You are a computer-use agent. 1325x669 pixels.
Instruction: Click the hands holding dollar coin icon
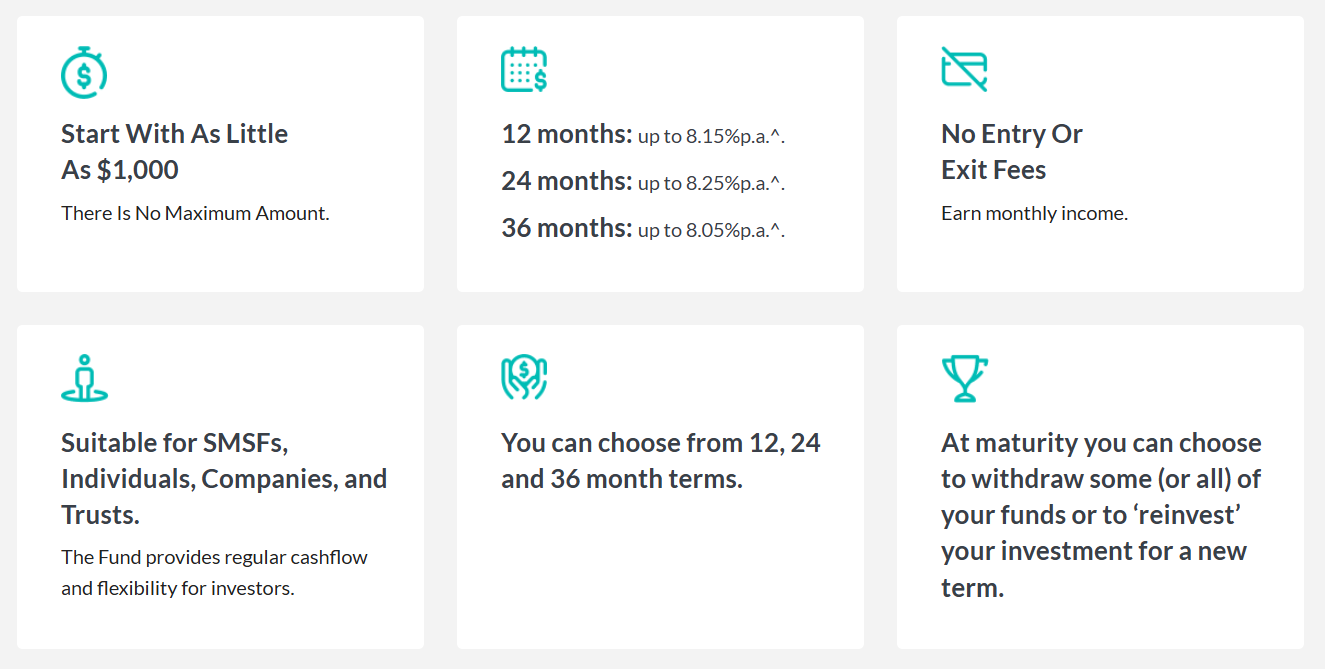524,378
